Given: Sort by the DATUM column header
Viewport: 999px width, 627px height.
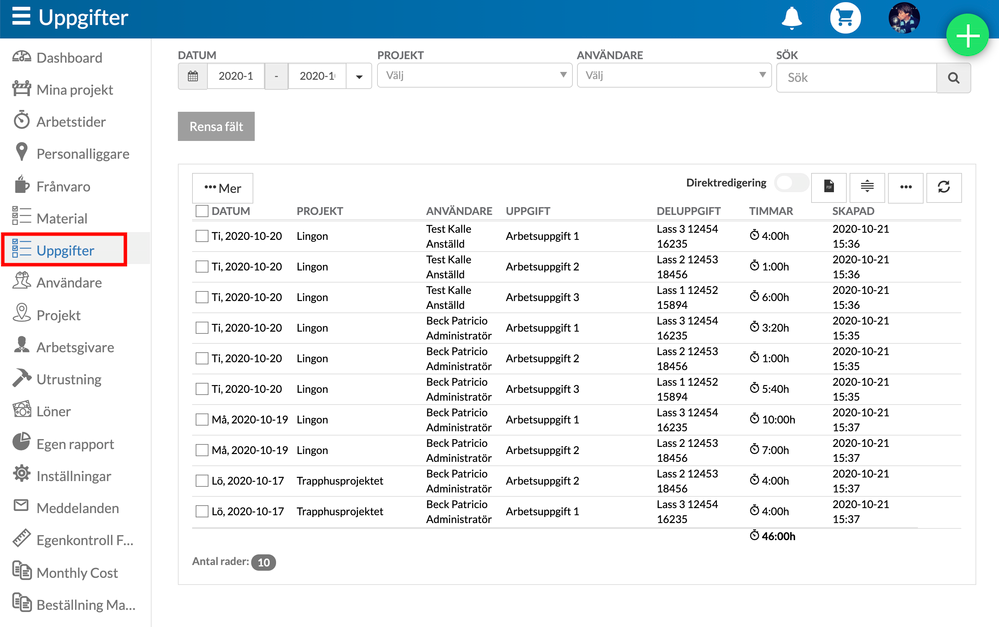Looking at the screenshot, I should click(231, 211).
